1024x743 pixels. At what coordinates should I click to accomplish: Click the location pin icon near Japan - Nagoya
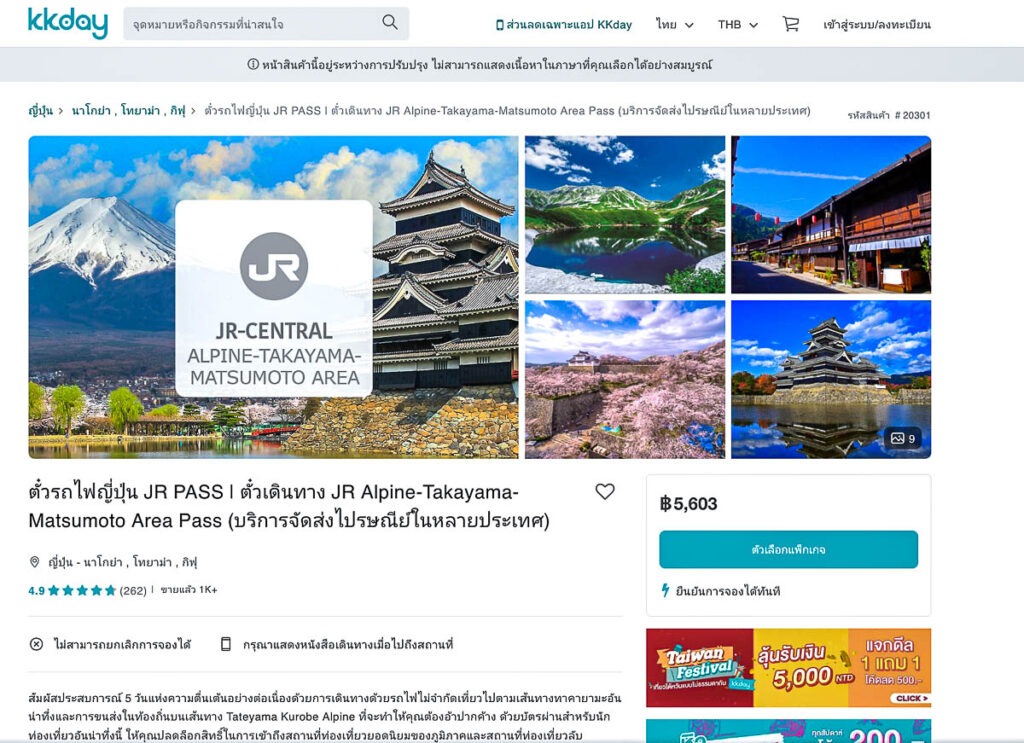(35, 561)
